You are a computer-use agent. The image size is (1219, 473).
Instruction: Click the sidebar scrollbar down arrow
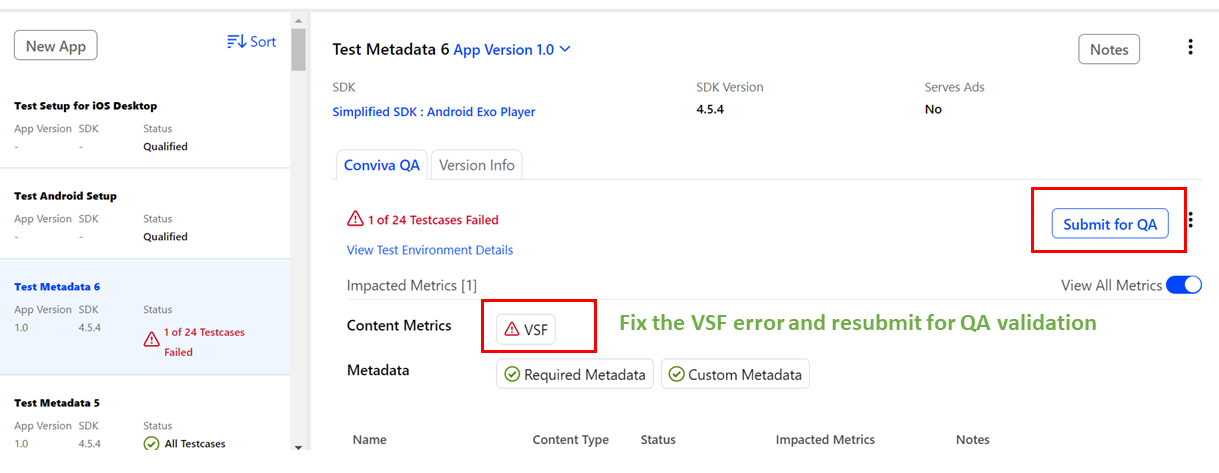click(298, 446)
